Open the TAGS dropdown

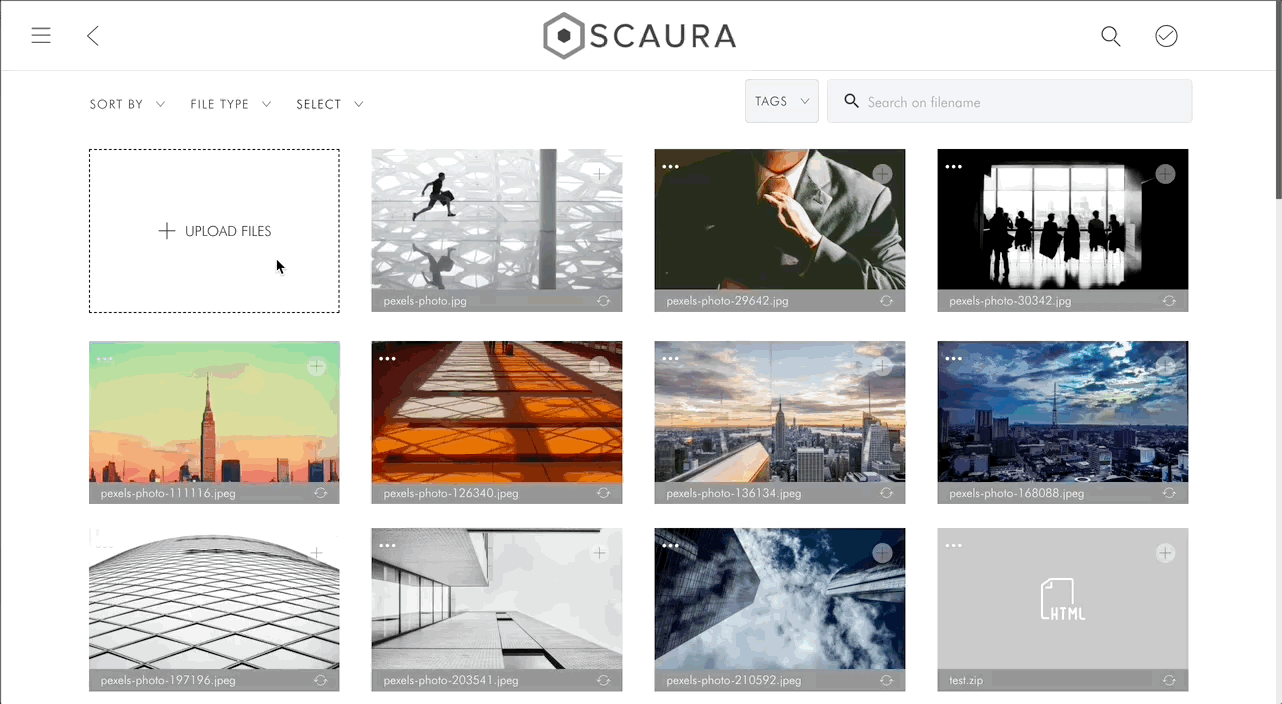[x=782, y=101]
